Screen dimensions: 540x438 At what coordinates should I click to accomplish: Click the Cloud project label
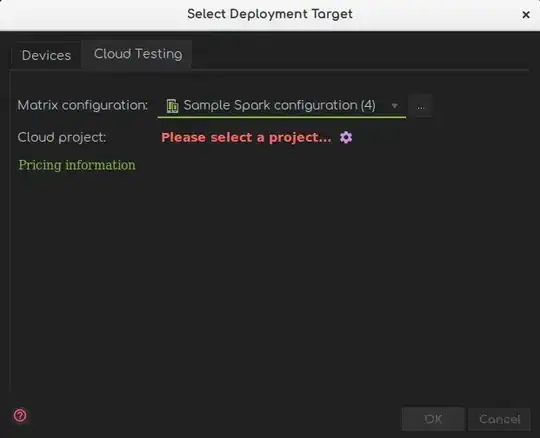(x=62, y=137)
